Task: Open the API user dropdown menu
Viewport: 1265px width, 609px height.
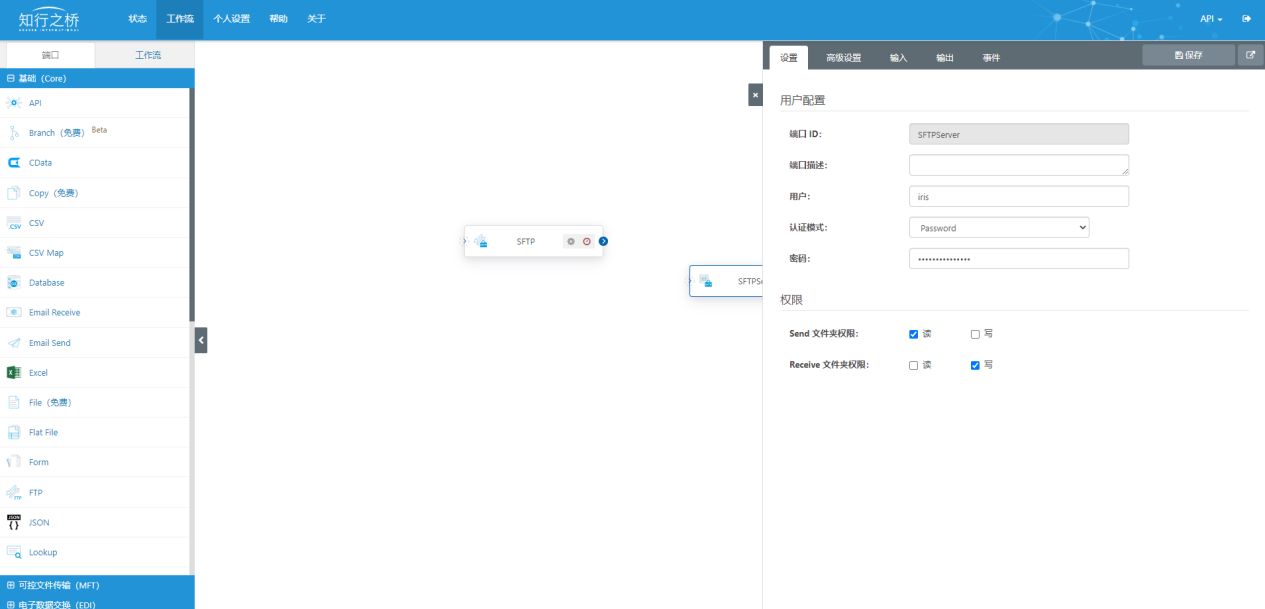Action: pos(1210,19)
